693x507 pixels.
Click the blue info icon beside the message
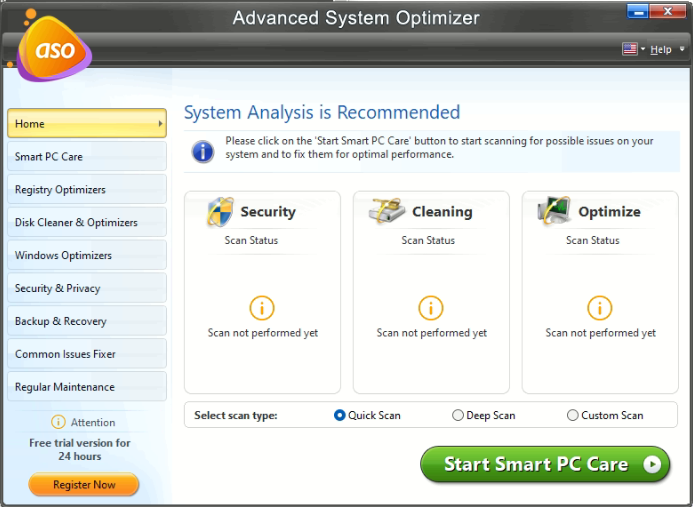(x=203, y=152)
